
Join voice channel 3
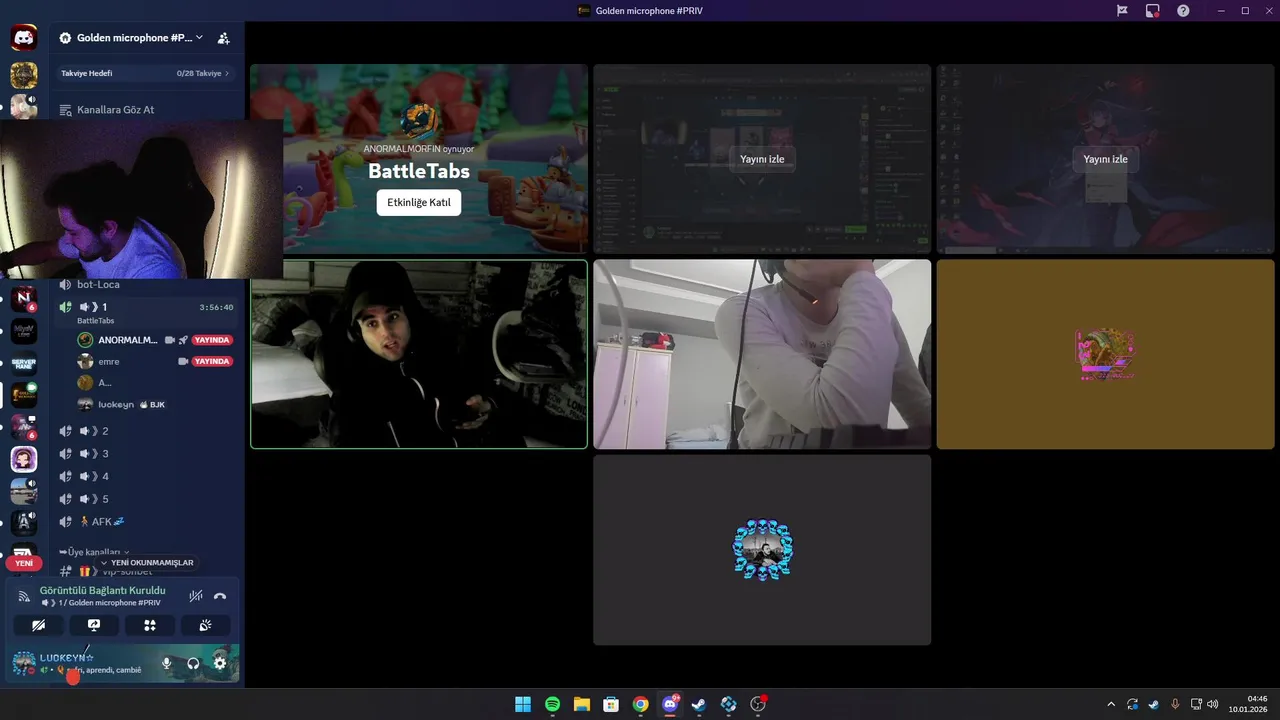[145, 453]
